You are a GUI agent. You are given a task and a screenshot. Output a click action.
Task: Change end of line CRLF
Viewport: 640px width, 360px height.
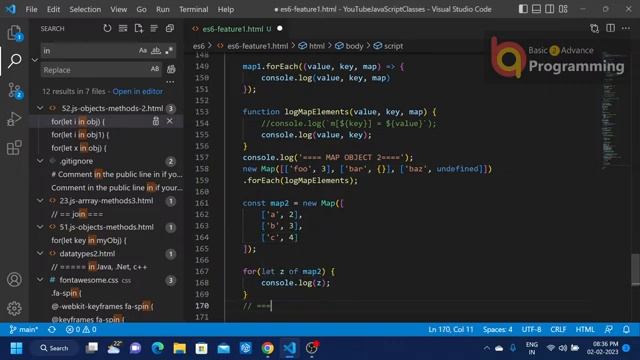pos(558,329)
